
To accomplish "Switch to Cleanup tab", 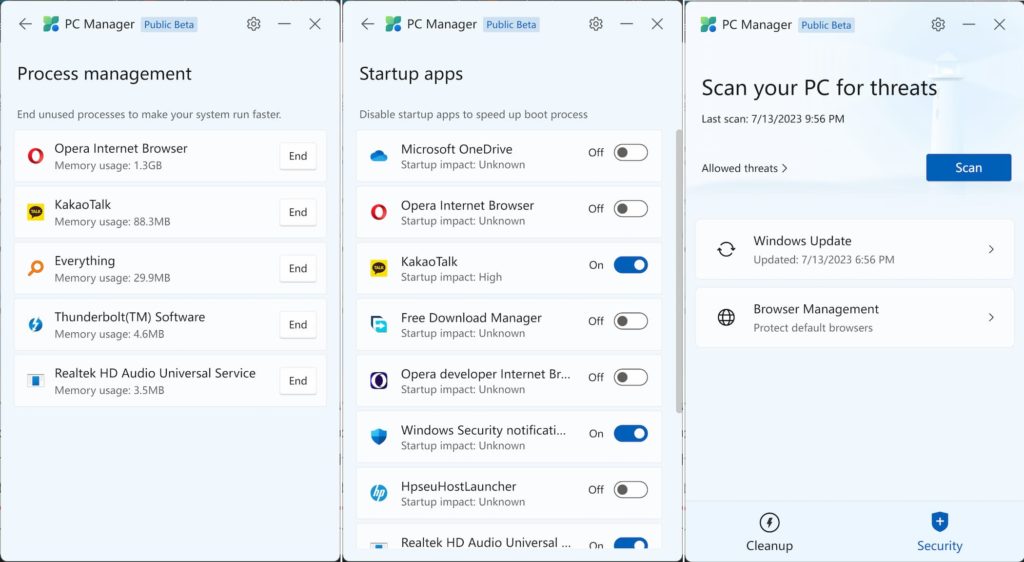I will [769, 533].
